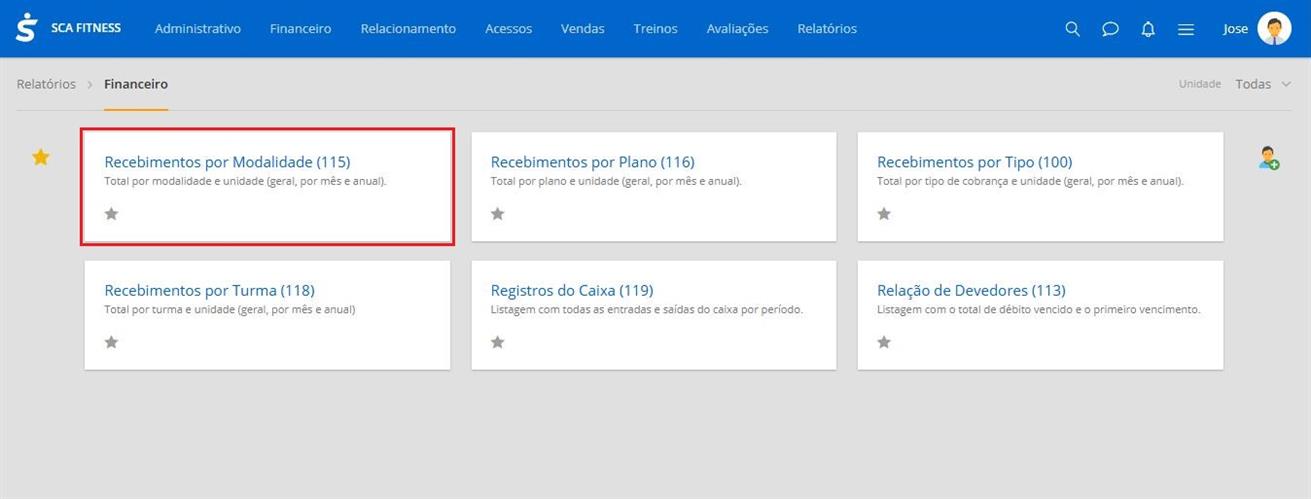
Task: Open the Vendas menu
Action: [583, 29]
